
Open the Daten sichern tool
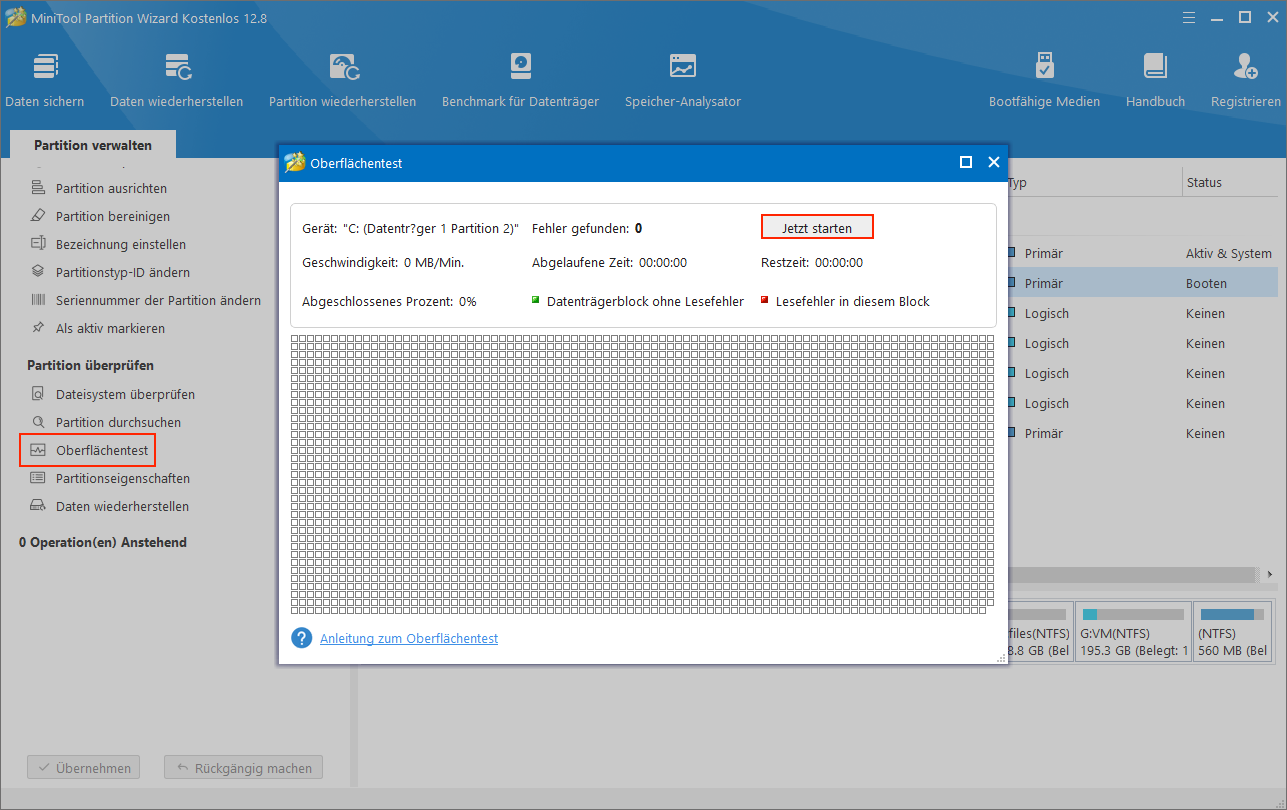click(x=45, y=79)
